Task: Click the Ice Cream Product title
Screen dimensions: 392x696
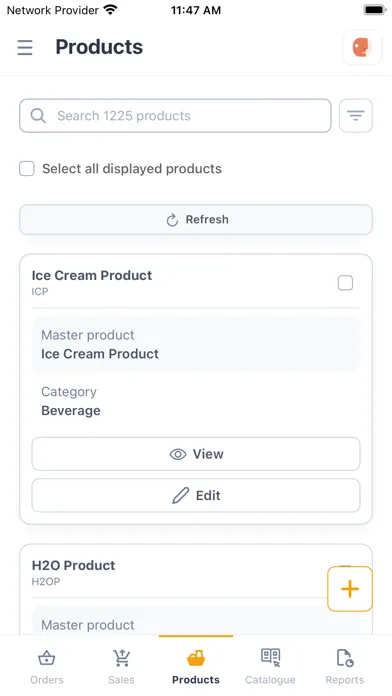Action: tap(92, 275)
